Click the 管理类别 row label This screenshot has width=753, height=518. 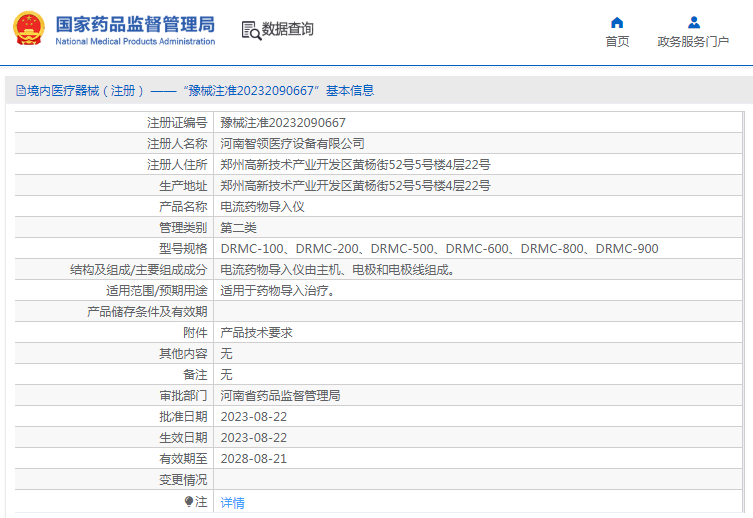pos(183,228)
